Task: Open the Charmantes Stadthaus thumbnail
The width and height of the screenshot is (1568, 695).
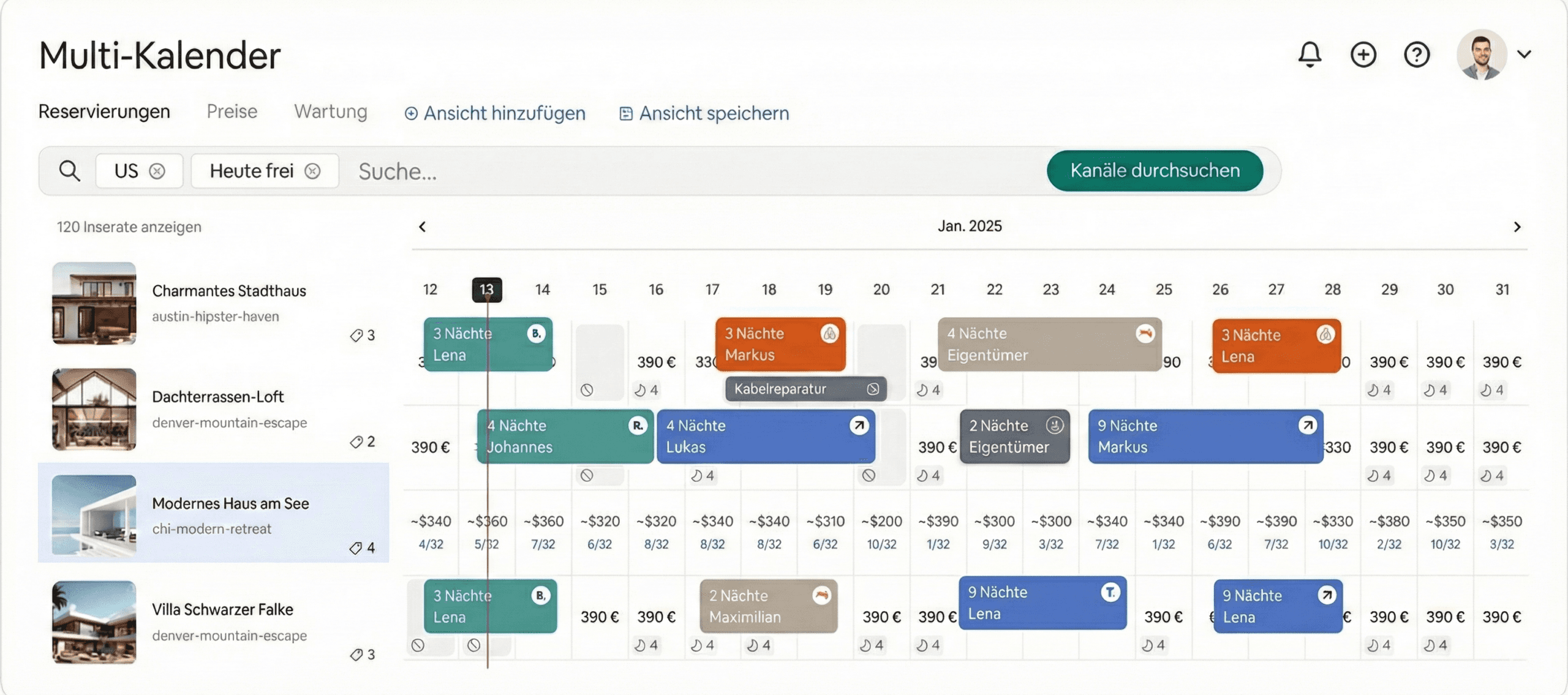Action: (94, 303)
